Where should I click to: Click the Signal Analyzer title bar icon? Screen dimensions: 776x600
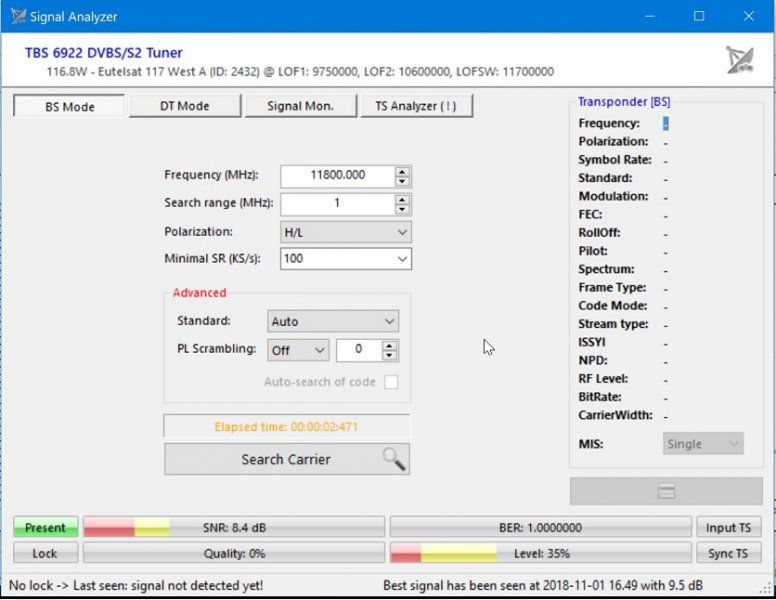(x=17, y=16)
